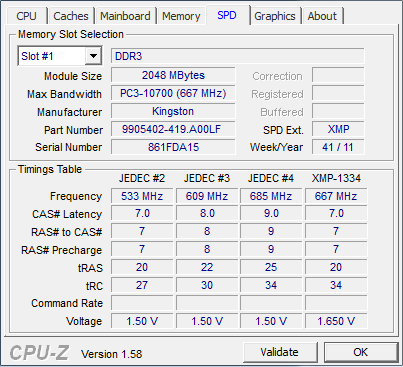Image resolution: width=403 pixels, height=367 pixels.
Task: Click the SPD tab
Action: pos(227,15)
